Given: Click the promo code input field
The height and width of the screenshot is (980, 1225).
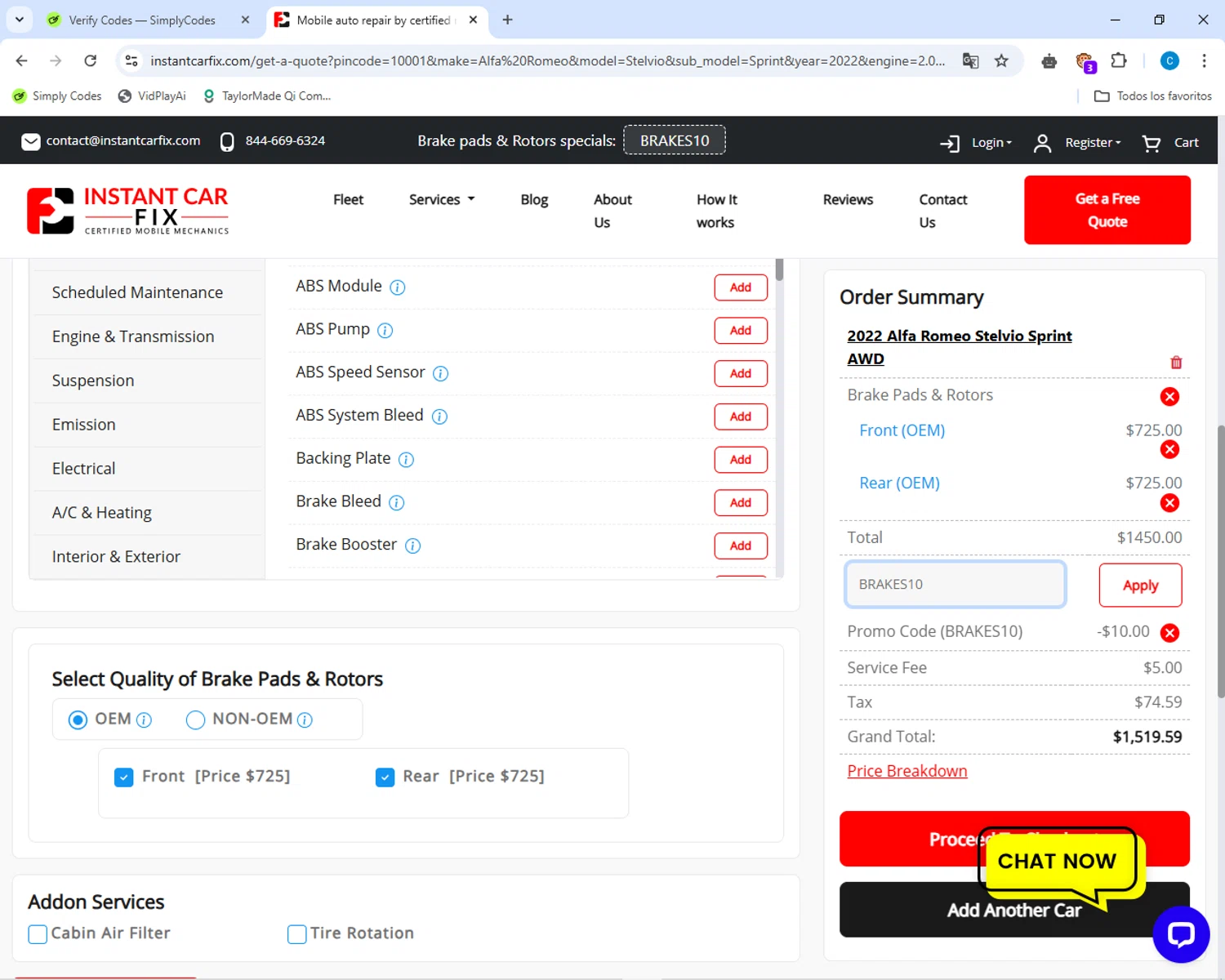Looking at the screenshot, I should (955, 585).
